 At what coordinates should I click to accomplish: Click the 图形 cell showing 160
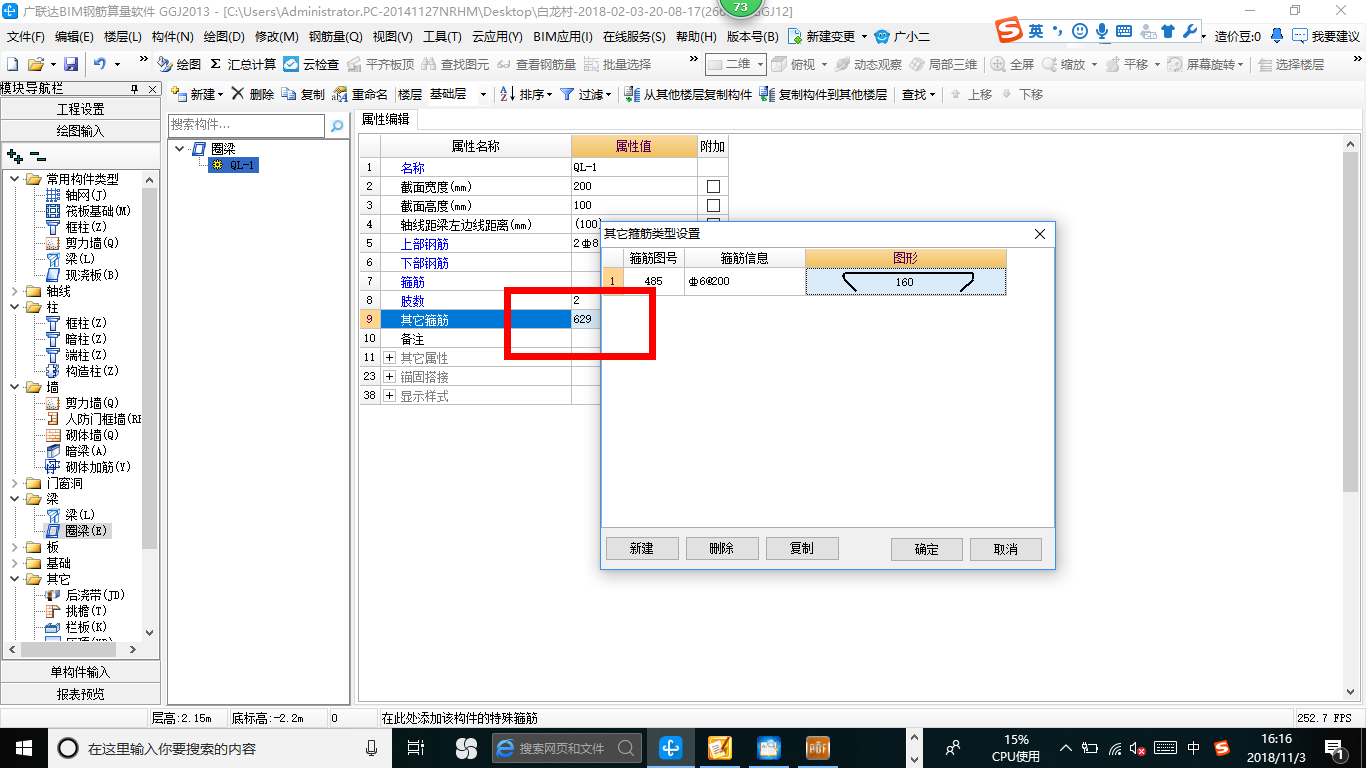coord(905,282)
